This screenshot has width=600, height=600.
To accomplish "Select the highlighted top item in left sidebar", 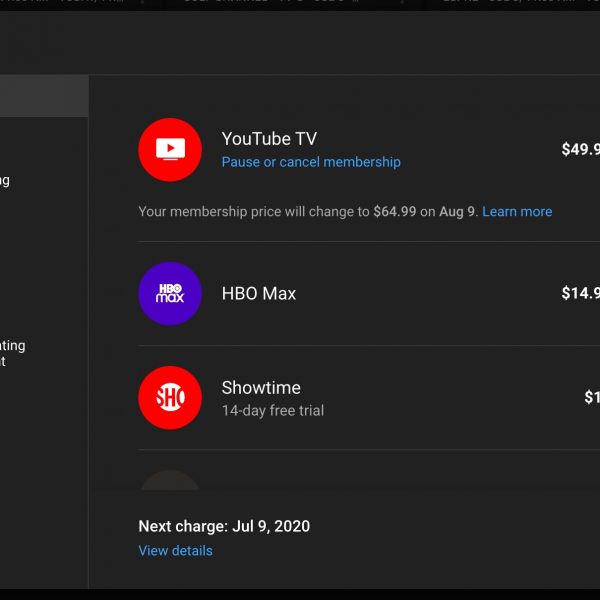I will [44, 97].
